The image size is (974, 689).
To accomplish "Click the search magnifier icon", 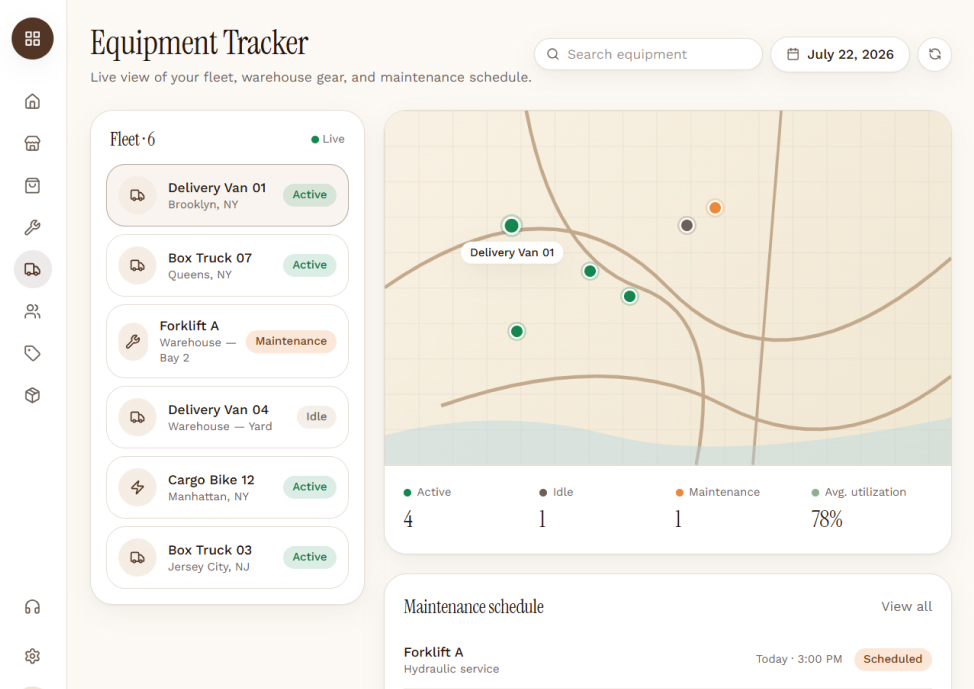I will 553,54.
